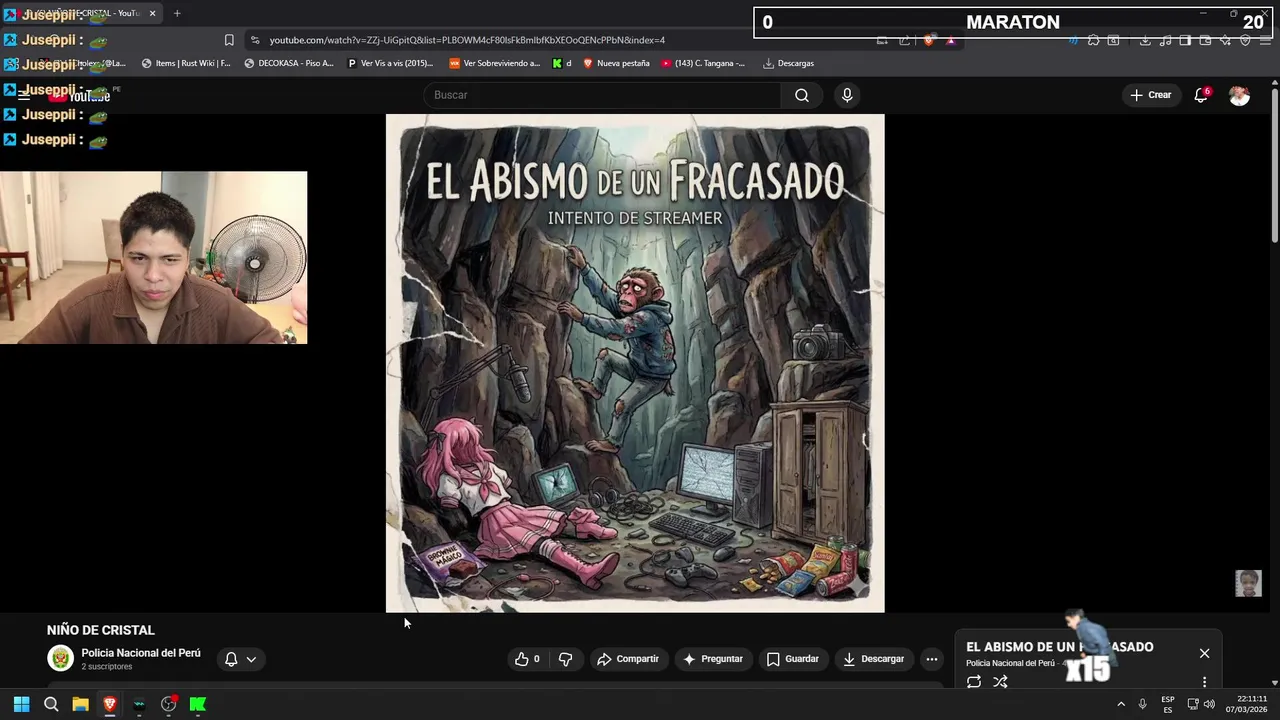
Task: Click the browser address bar URL
Action: point(467,40)
